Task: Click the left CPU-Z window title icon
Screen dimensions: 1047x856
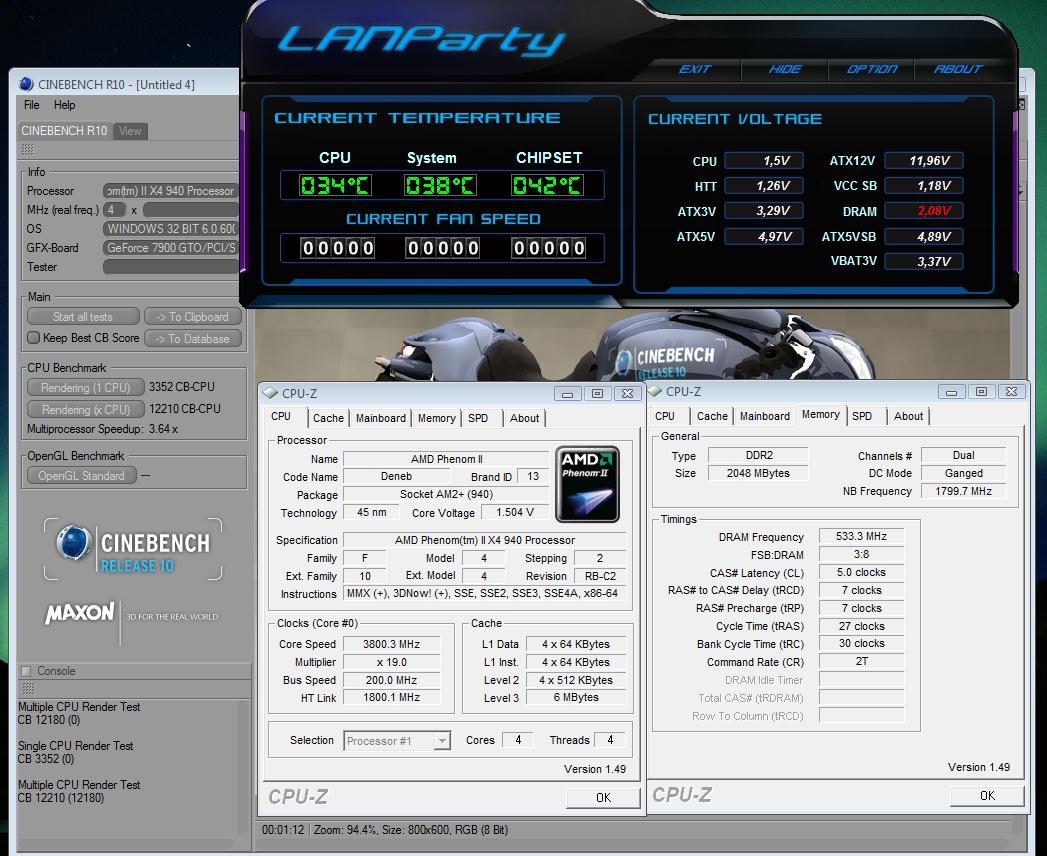Action: pyautogui.click(x=270, y=393)
